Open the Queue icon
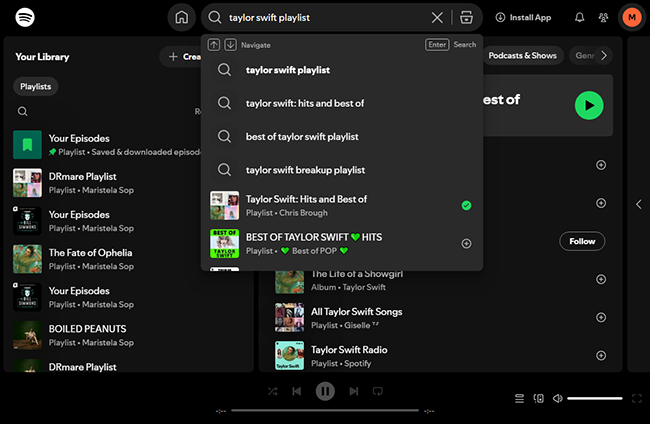Image resolution: width=650 pixels, height=424 pixels. pyautogui.click(x=519, y=398)
